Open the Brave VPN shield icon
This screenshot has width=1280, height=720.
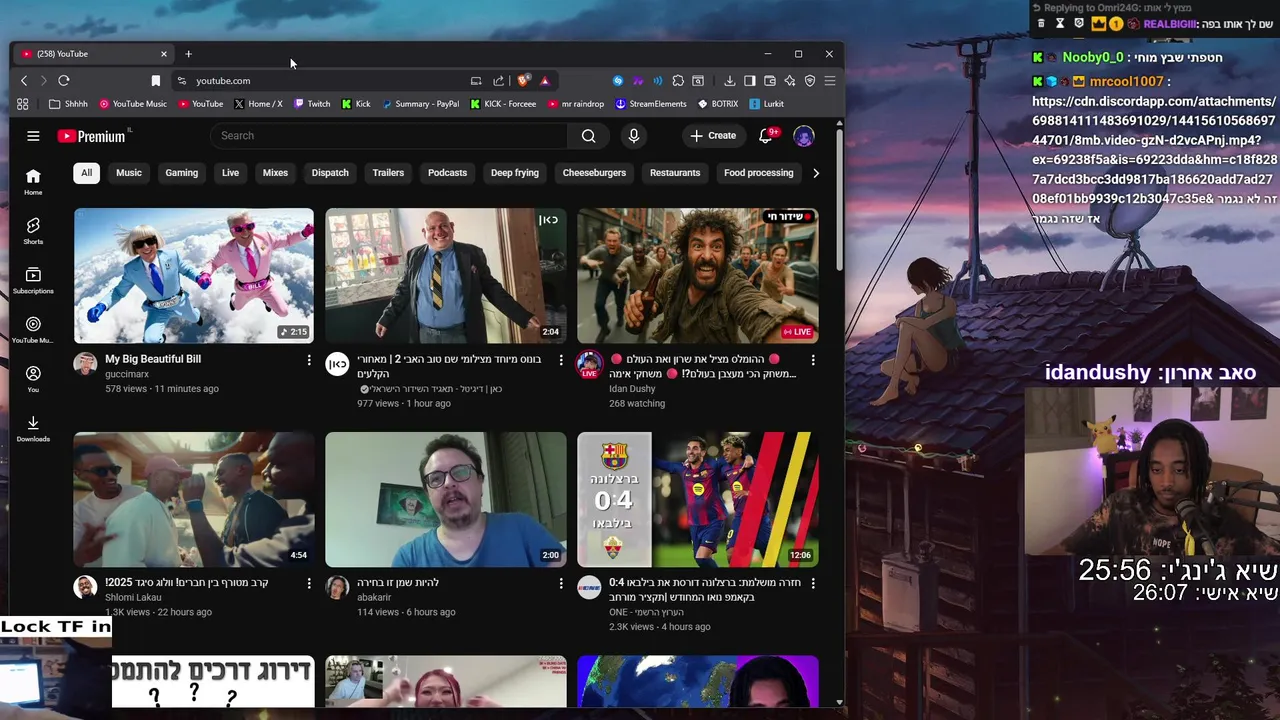(810, 80)
